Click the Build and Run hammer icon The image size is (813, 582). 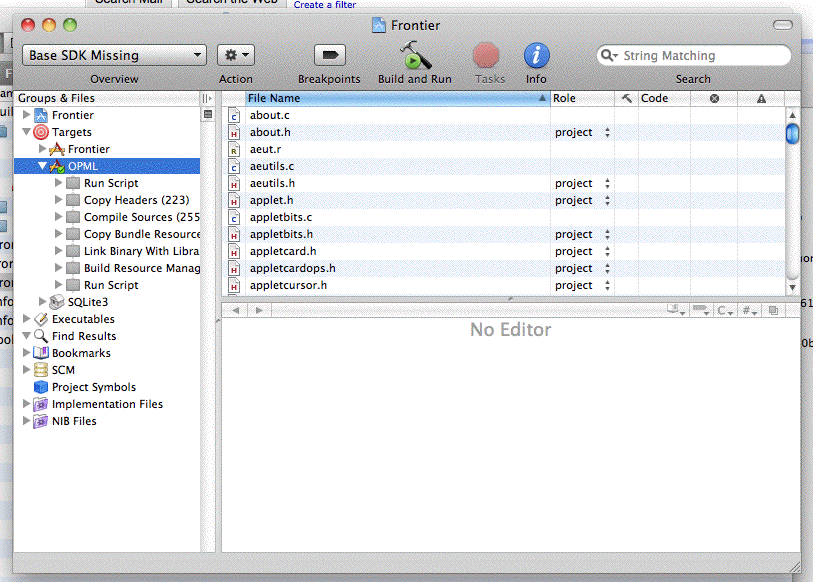[415, 55]
